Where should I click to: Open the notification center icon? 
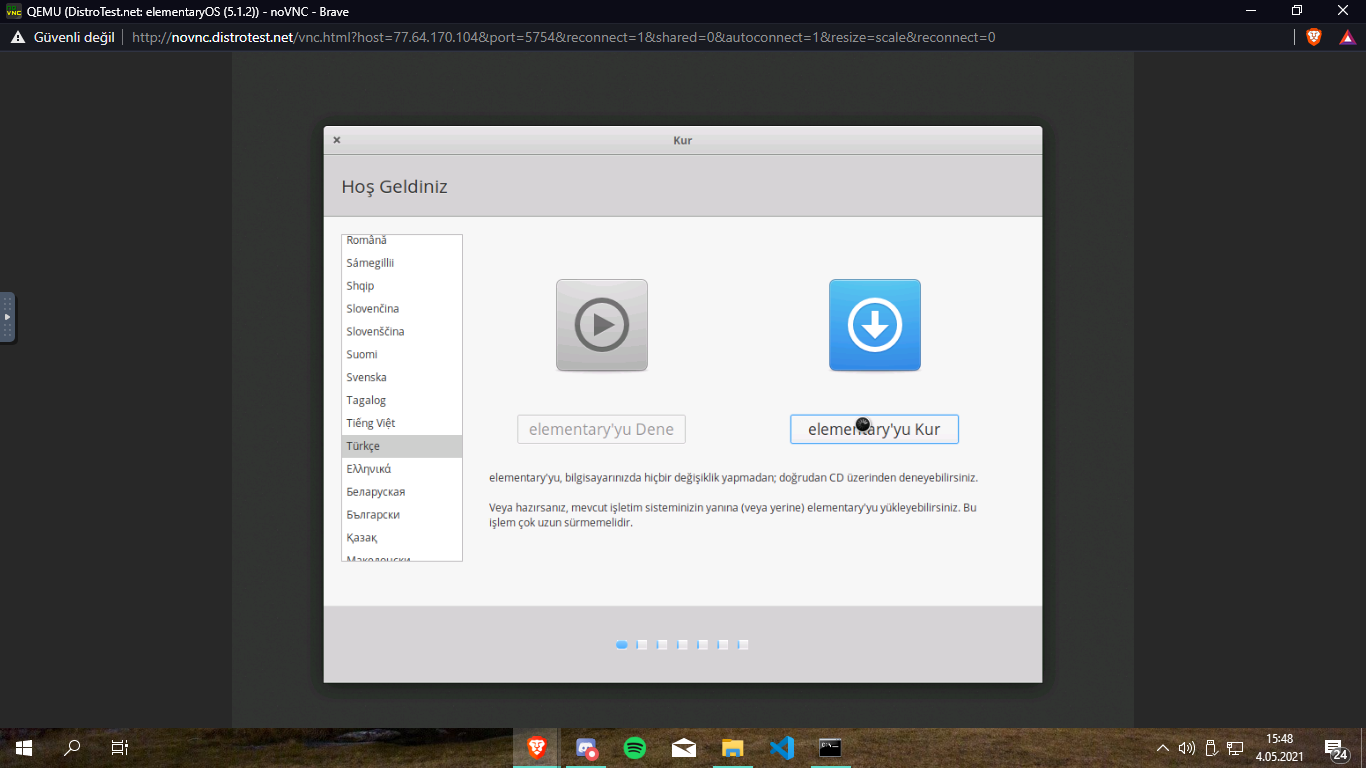coord(1336,748)
